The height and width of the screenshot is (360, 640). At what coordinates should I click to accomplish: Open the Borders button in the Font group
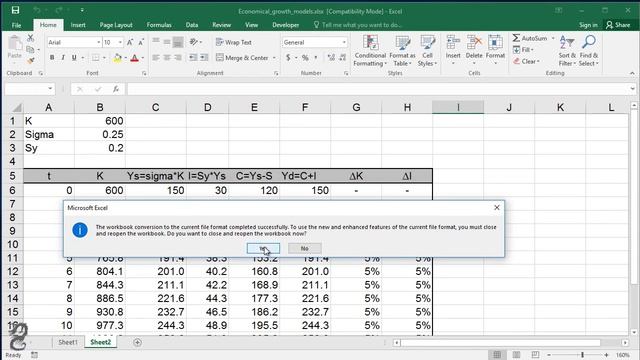(x=95, y=58)
